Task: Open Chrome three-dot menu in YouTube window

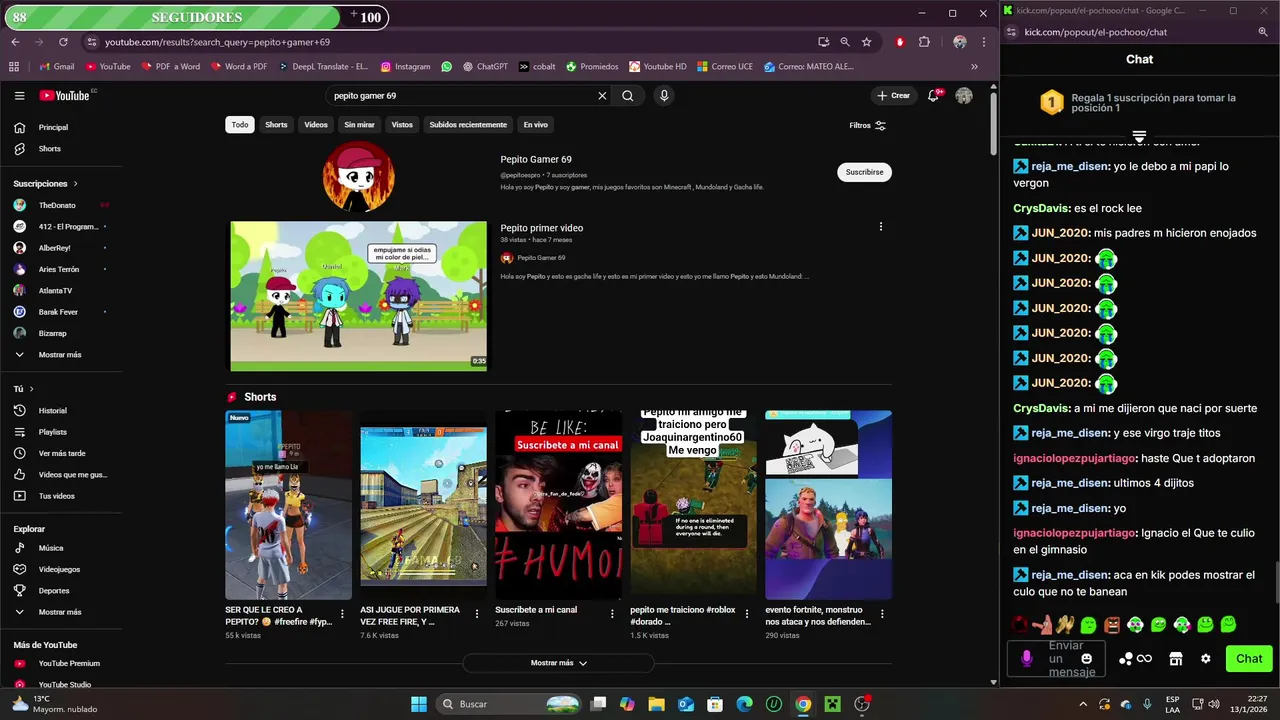Action: (x=984, y=42)
